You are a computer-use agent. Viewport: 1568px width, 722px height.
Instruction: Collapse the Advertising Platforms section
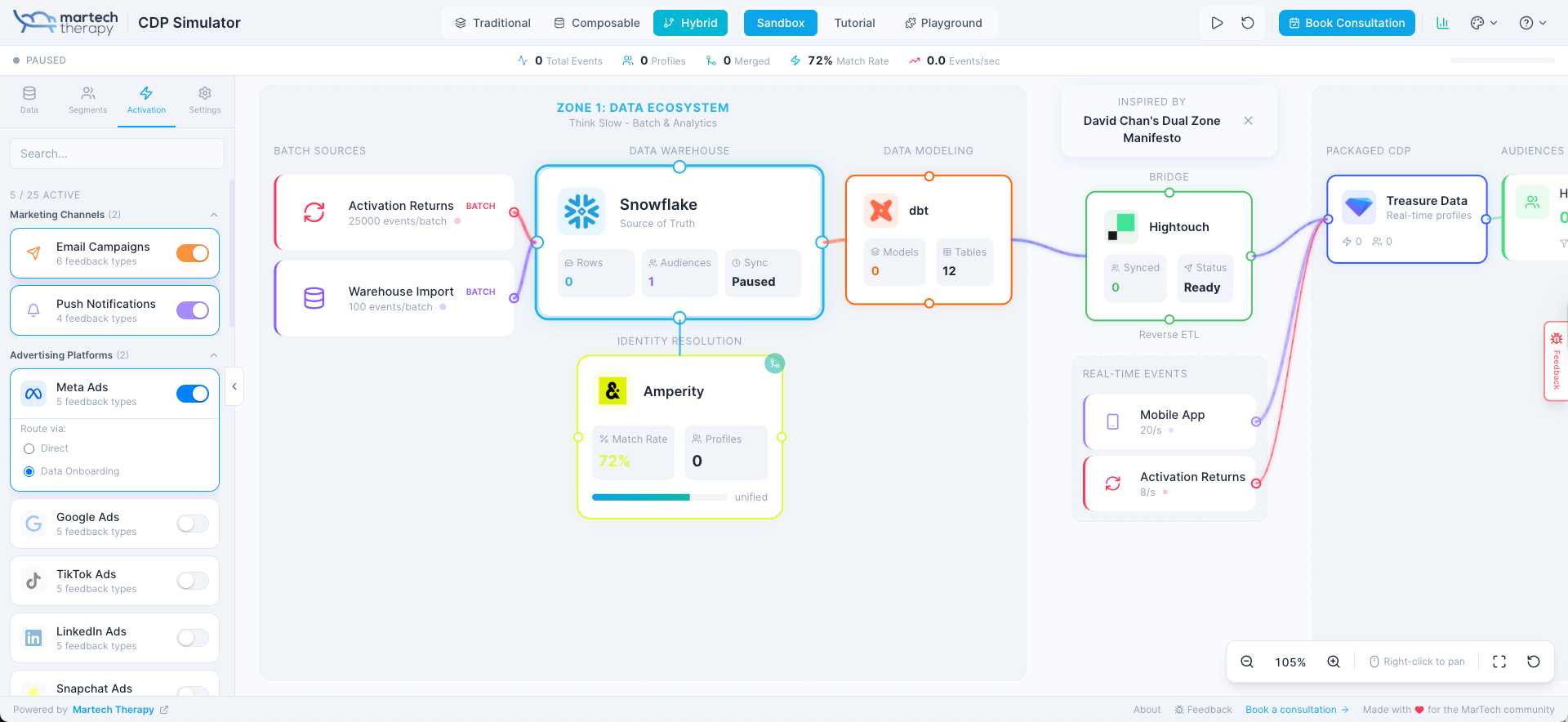click(x=214, y=355)
